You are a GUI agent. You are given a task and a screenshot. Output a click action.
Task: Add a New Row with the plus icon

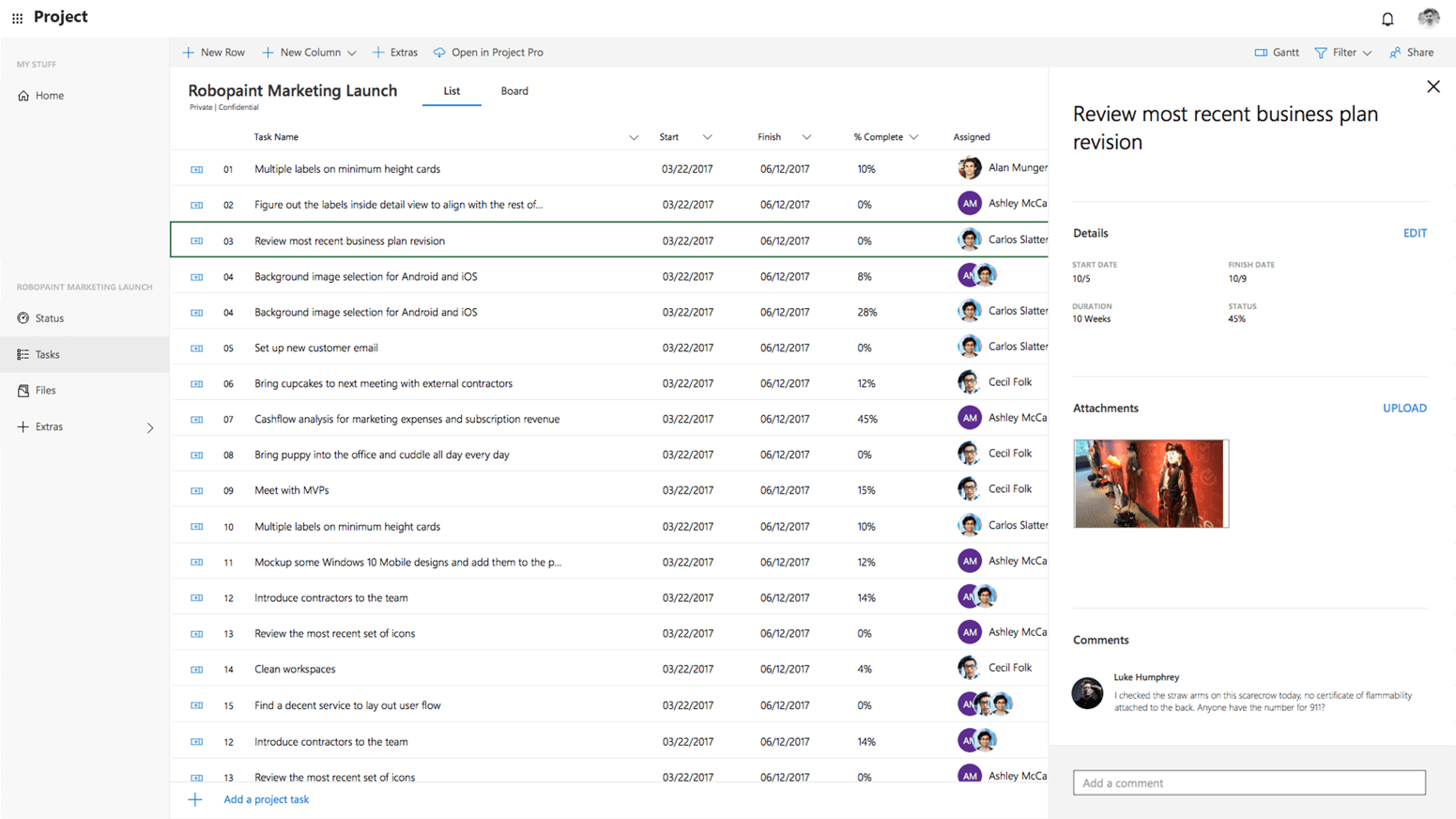[213, 53]
